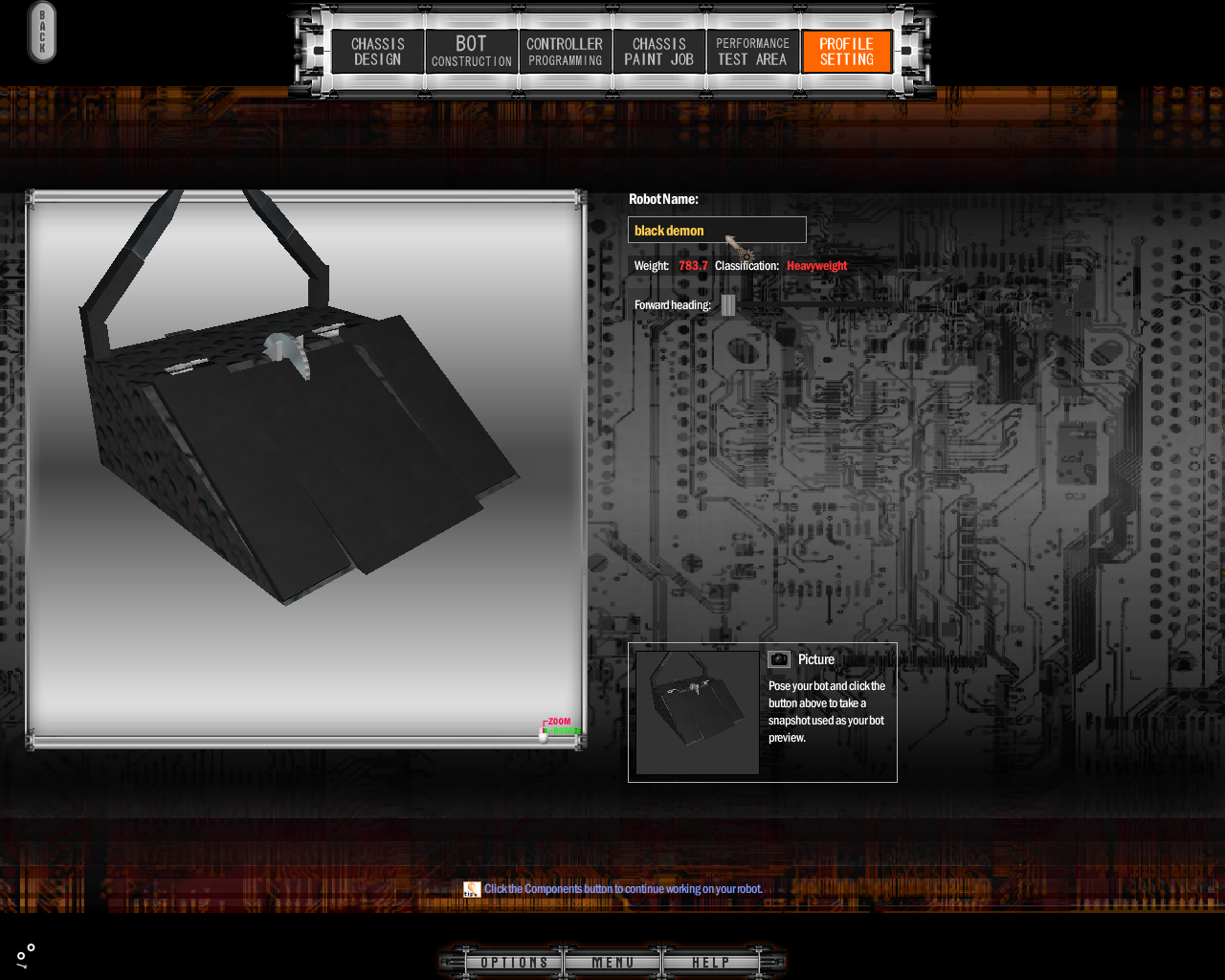
Task: Click the tips lightbulb icon
Action: (472, 889)
